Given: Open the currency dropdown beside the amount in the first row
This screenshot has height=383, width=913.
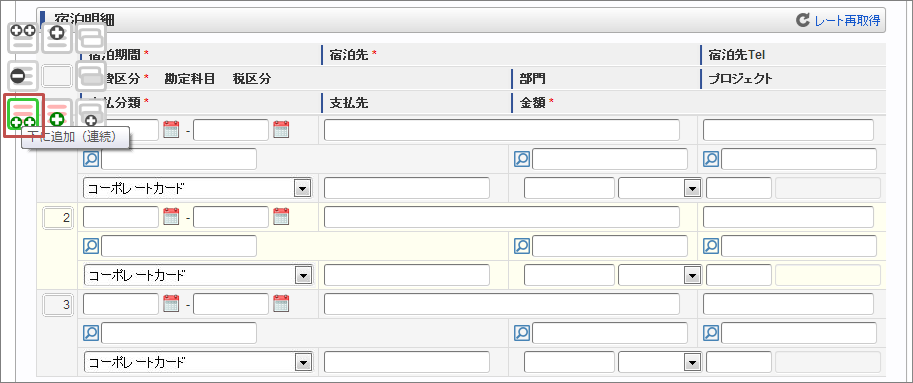Looking at the screenshot, I should tap(660, 188).
